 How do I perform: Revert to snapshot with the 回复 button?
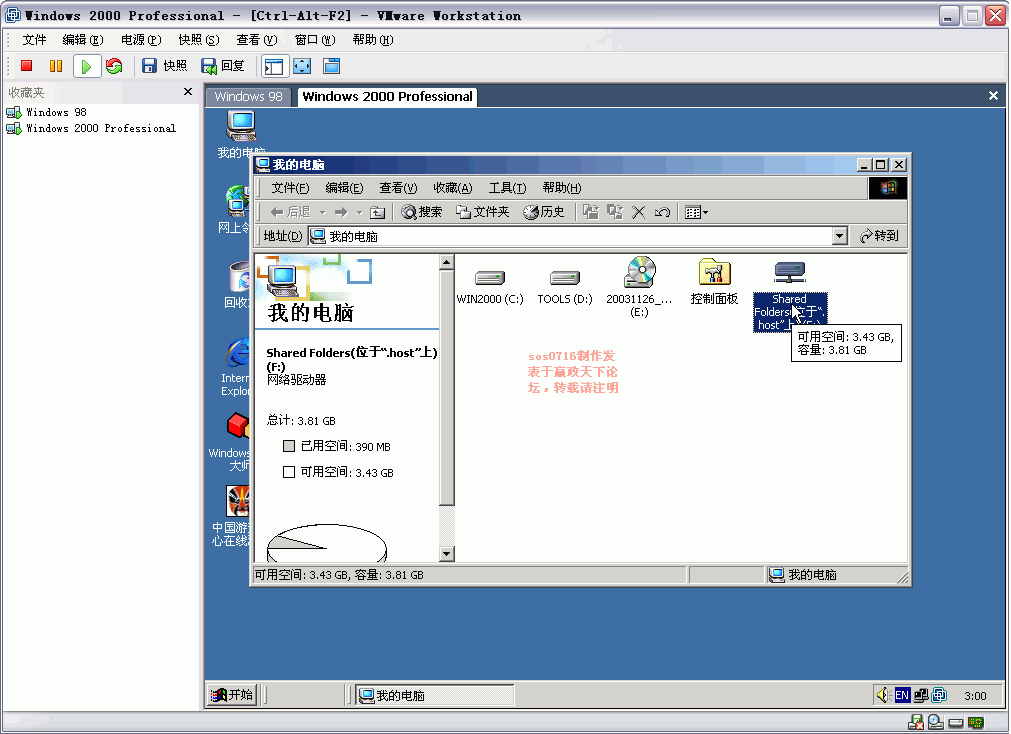[223, 66]
